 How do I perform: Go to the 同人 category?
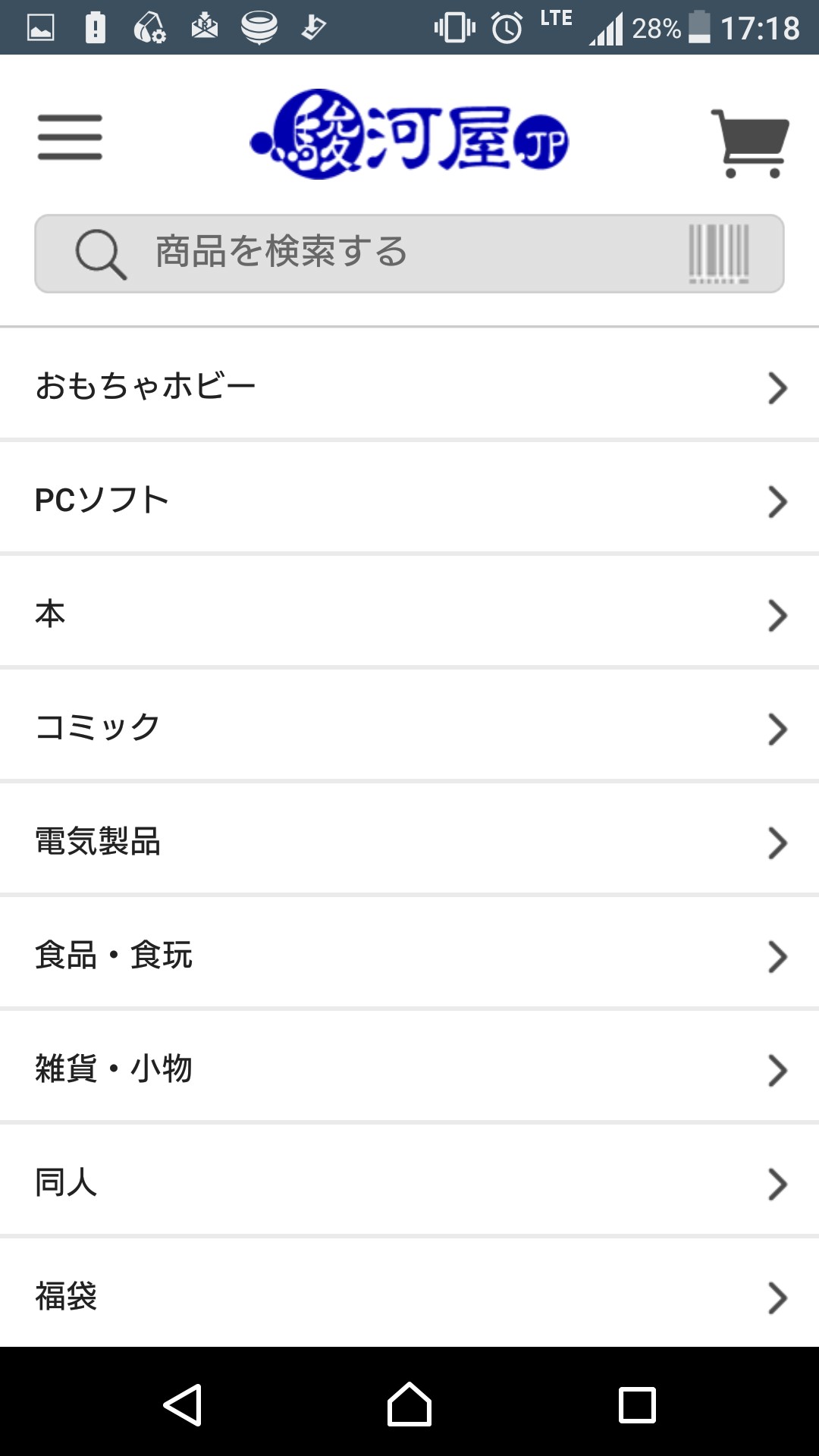click(x=67, y=1182)
